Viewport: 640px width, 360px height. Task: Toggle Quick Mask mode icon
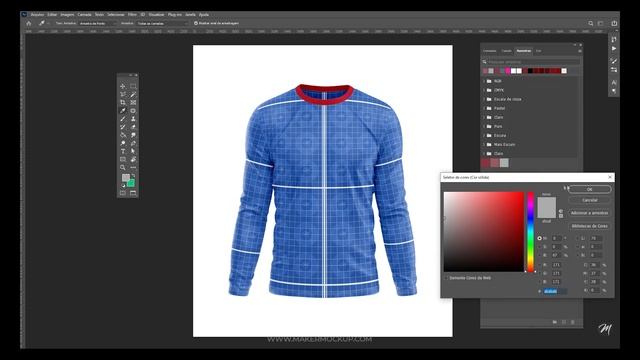pyautogui.click(x=123, y=193)
